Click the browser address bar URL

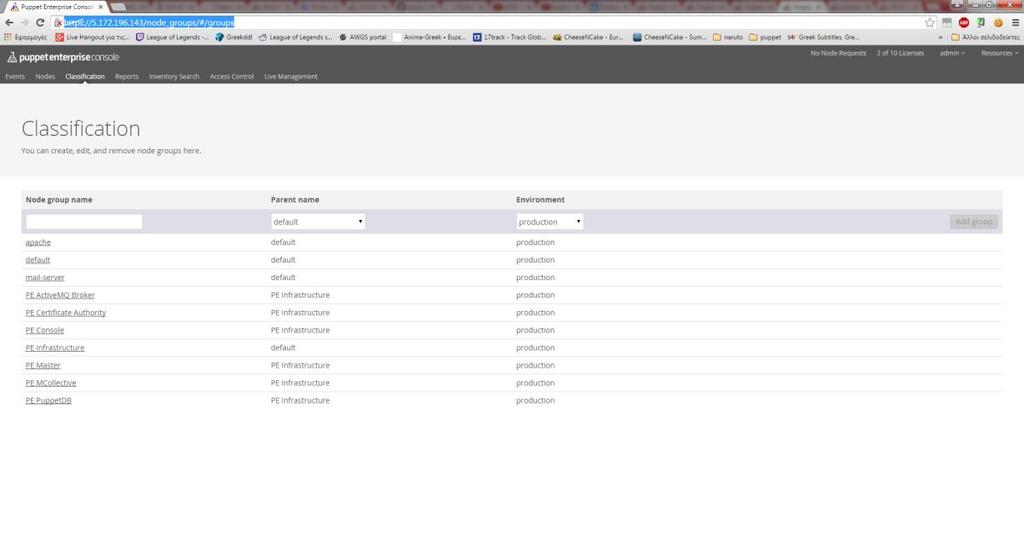pyautogui.click(x=149, y=22)
